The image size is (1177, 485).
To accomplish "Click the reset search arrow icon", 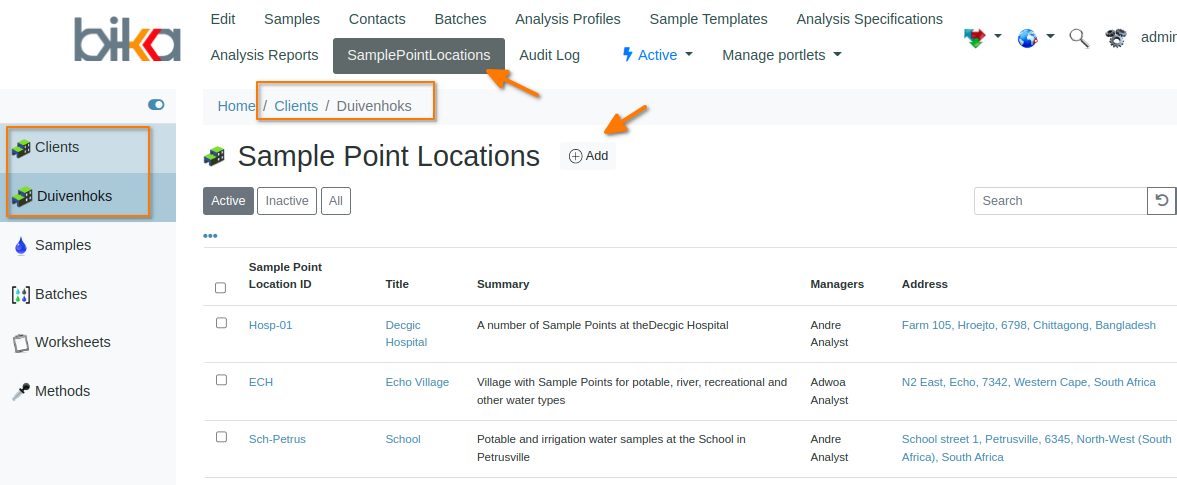I will (x=1161, y=201).
